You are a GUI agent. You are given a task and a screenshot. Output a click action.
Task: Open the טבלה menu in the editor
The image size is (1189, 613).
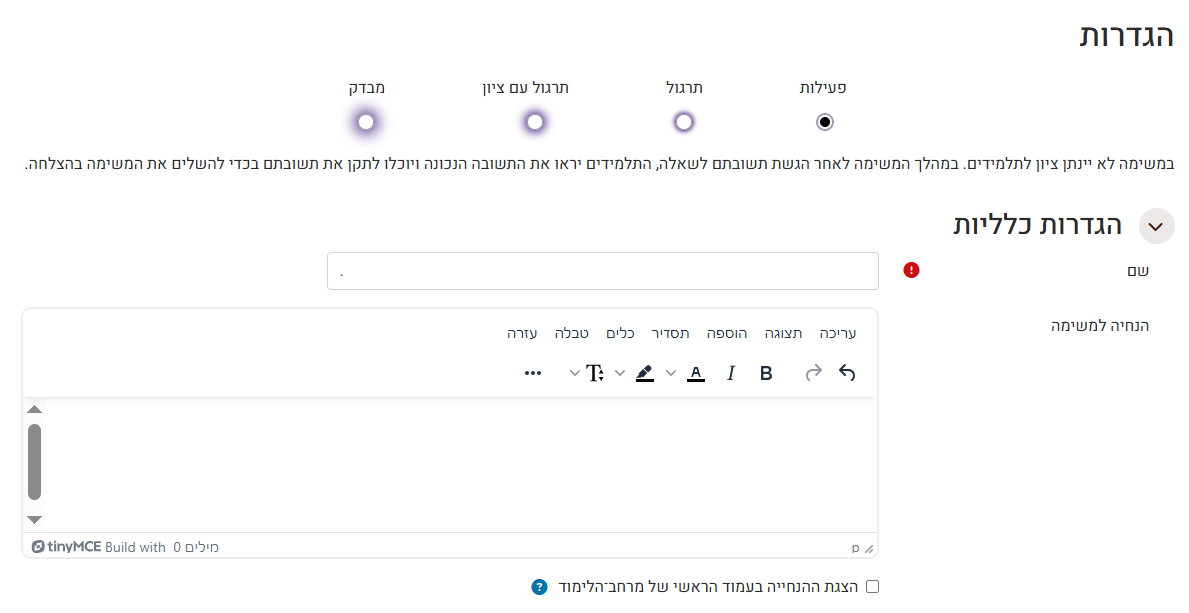click(x=571, y=332)
